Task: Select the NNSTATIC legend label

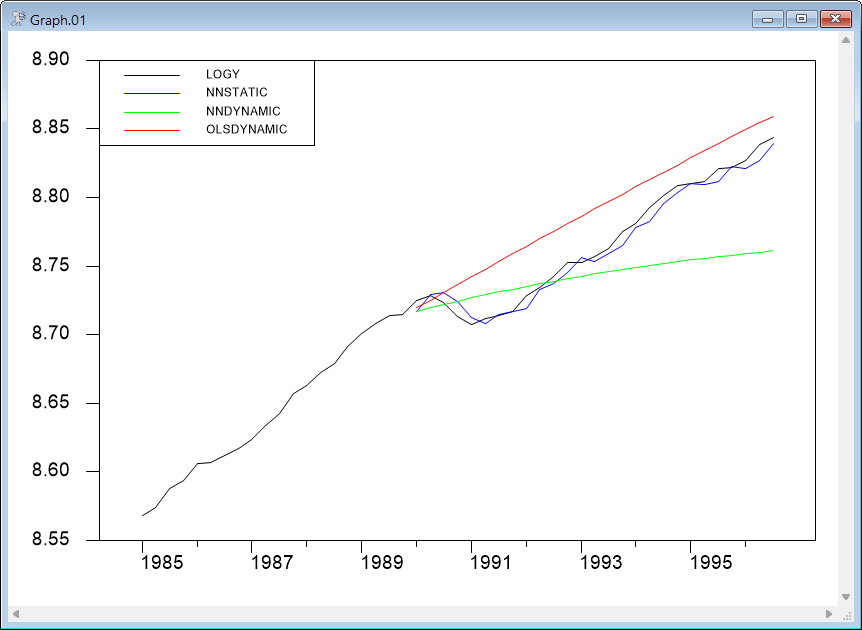Action: pos(236,93)
